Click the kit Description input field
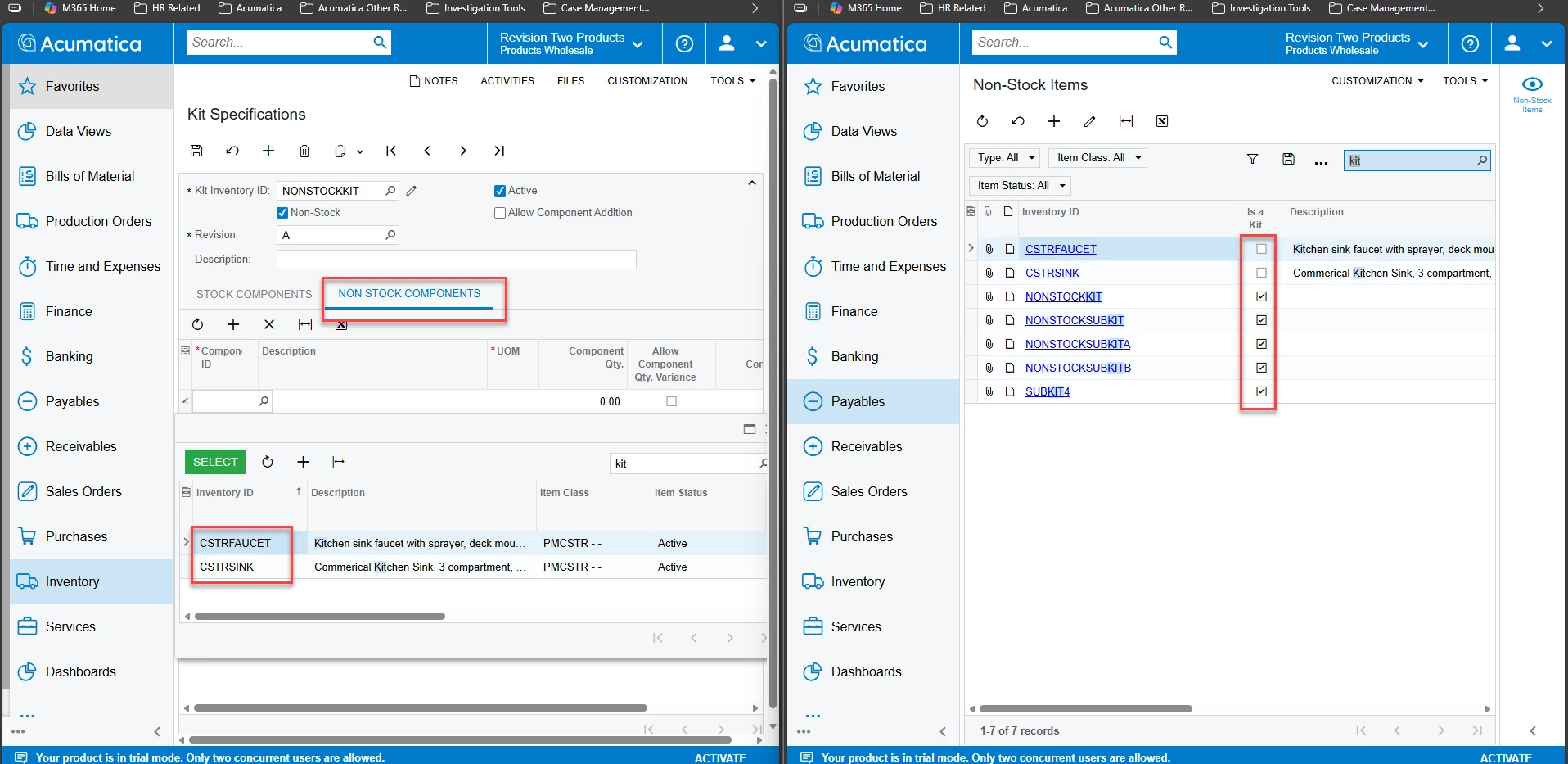This screenshot has width=1568, height=764. (456, 260)
